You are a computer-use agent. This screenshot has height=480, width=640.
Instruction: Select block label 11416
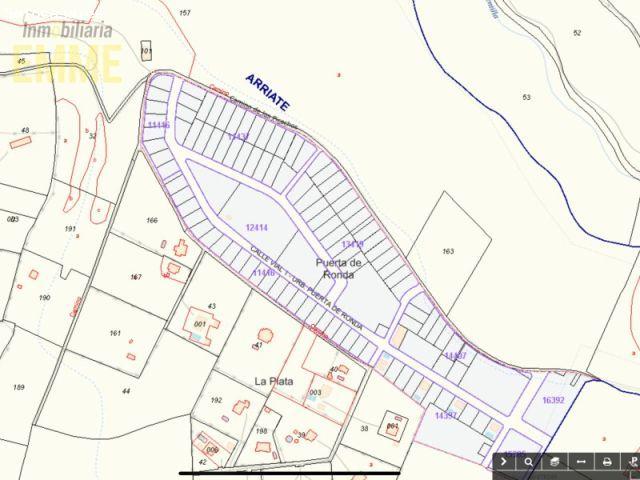[x=158, y=125]
